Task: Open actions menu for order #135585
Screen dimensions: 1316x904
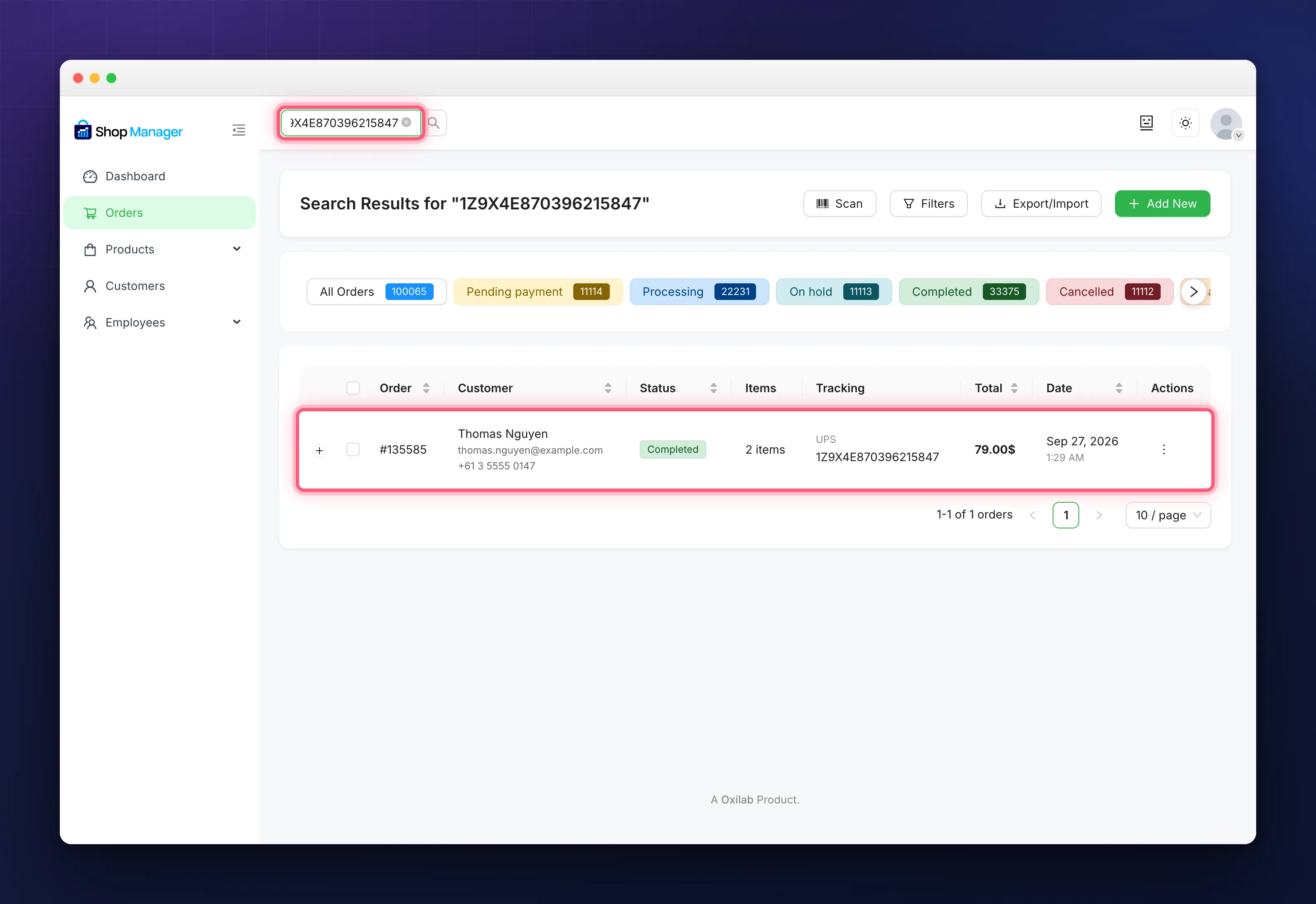Action: tap(1164, 450)
